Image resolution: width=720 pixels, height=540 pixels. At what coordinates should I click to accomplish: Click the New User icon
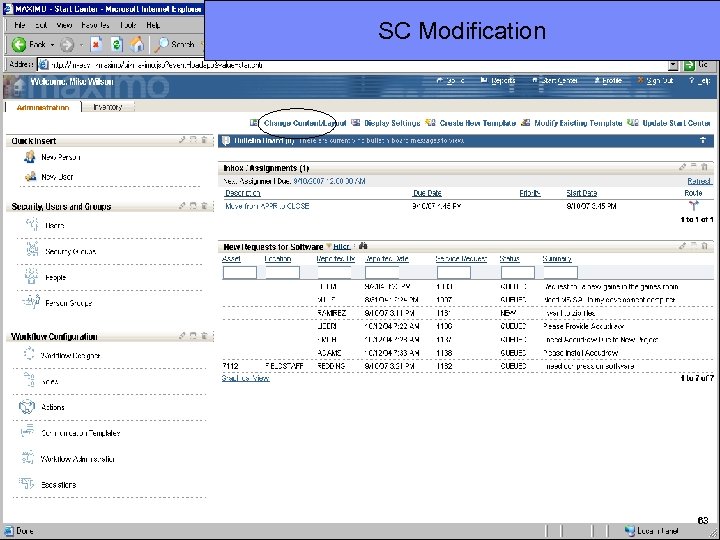(x=30, y=176)
